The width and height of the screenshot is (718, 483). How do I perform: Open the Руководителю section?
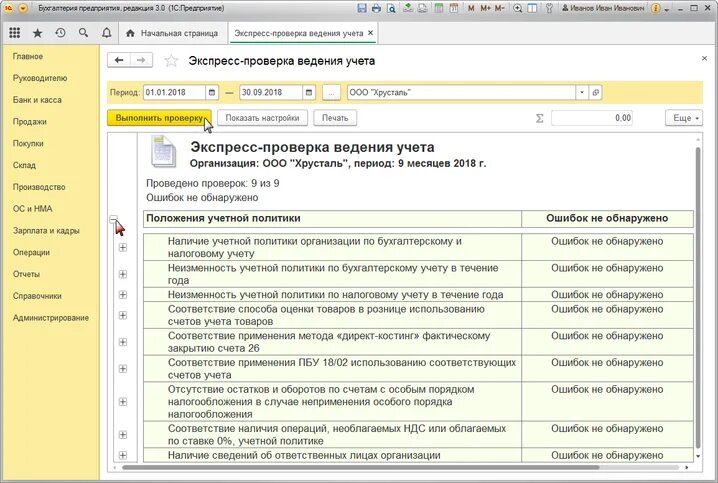[x=40, y=78]
